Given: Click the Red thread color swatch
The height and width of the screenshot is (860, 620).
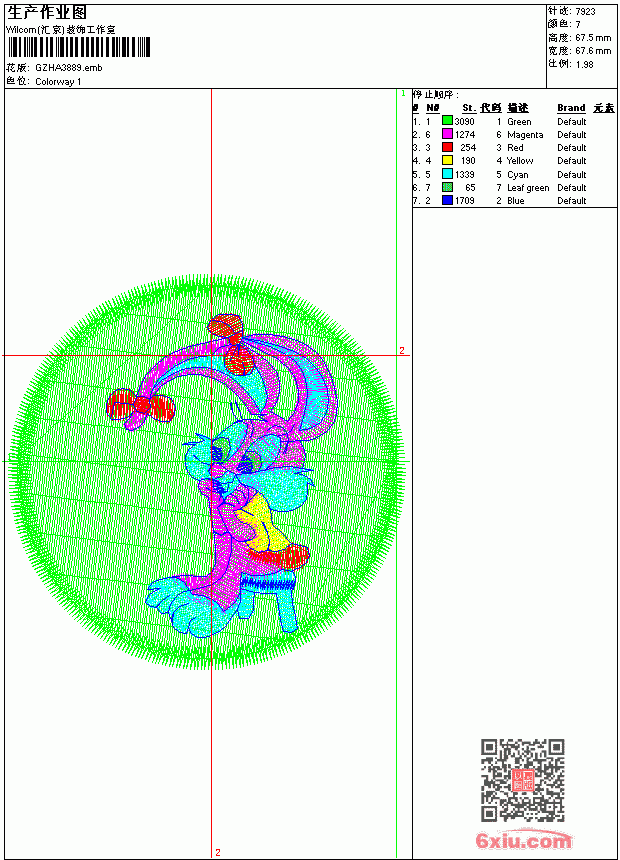Looking at the screenshot, I should tap(447, 147).
